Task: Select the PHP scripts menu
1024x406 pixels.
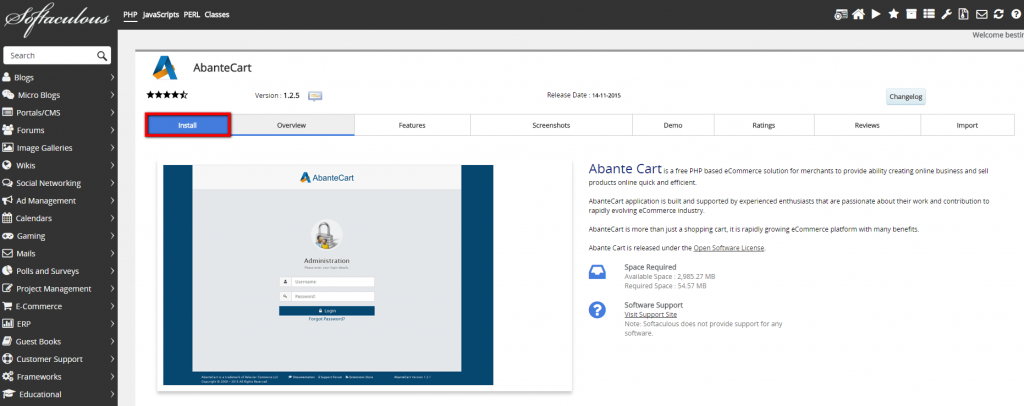Action: tap(130, 14)
